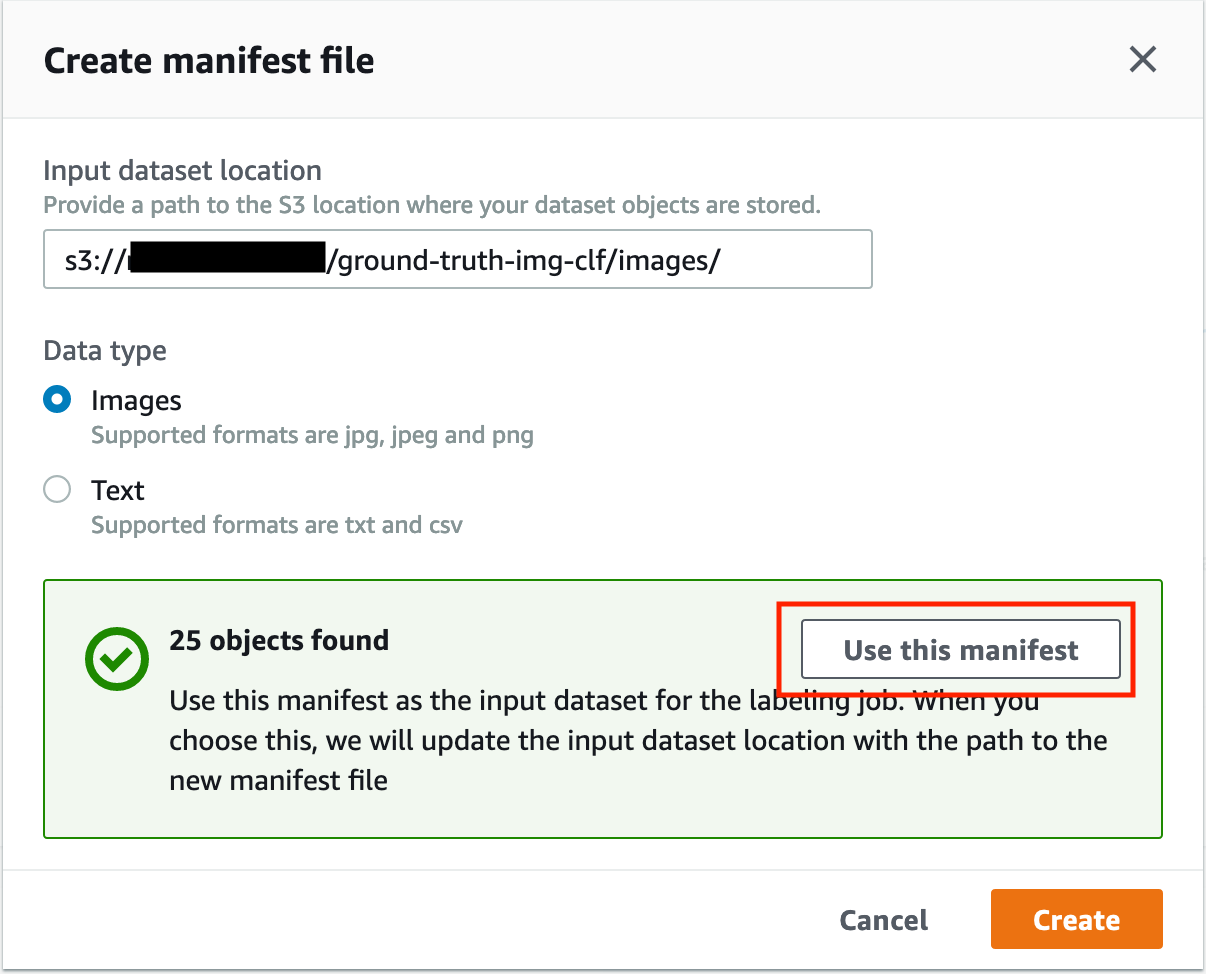Image resolution: width=1206 pixels, height=974 pixels.
Task: Click the orange Create button
Action: [1076, 919]
